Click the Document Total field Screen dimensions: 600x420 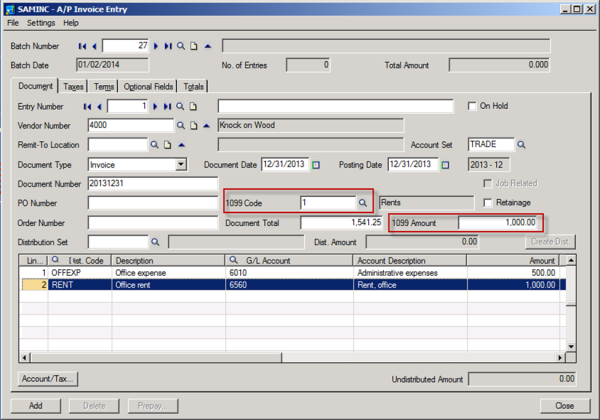pyautogui.click(x=341, y=223)
